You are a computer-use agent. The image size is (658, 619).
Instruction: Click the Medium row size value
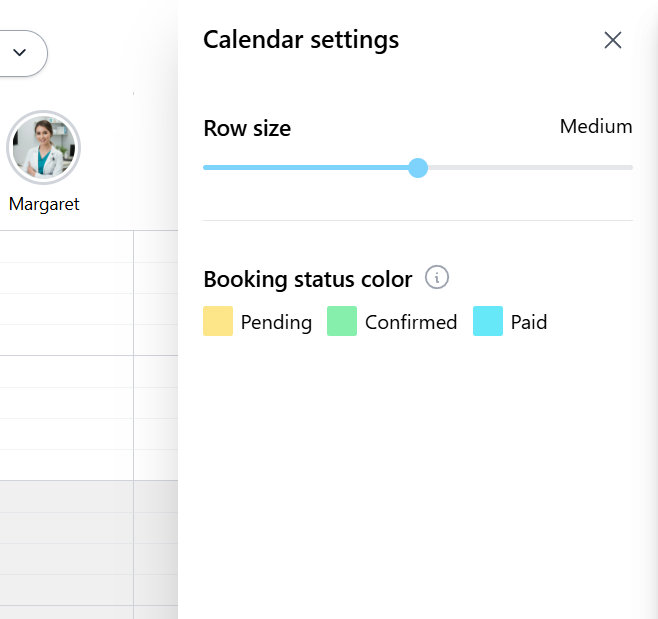(x=595, y=127)
